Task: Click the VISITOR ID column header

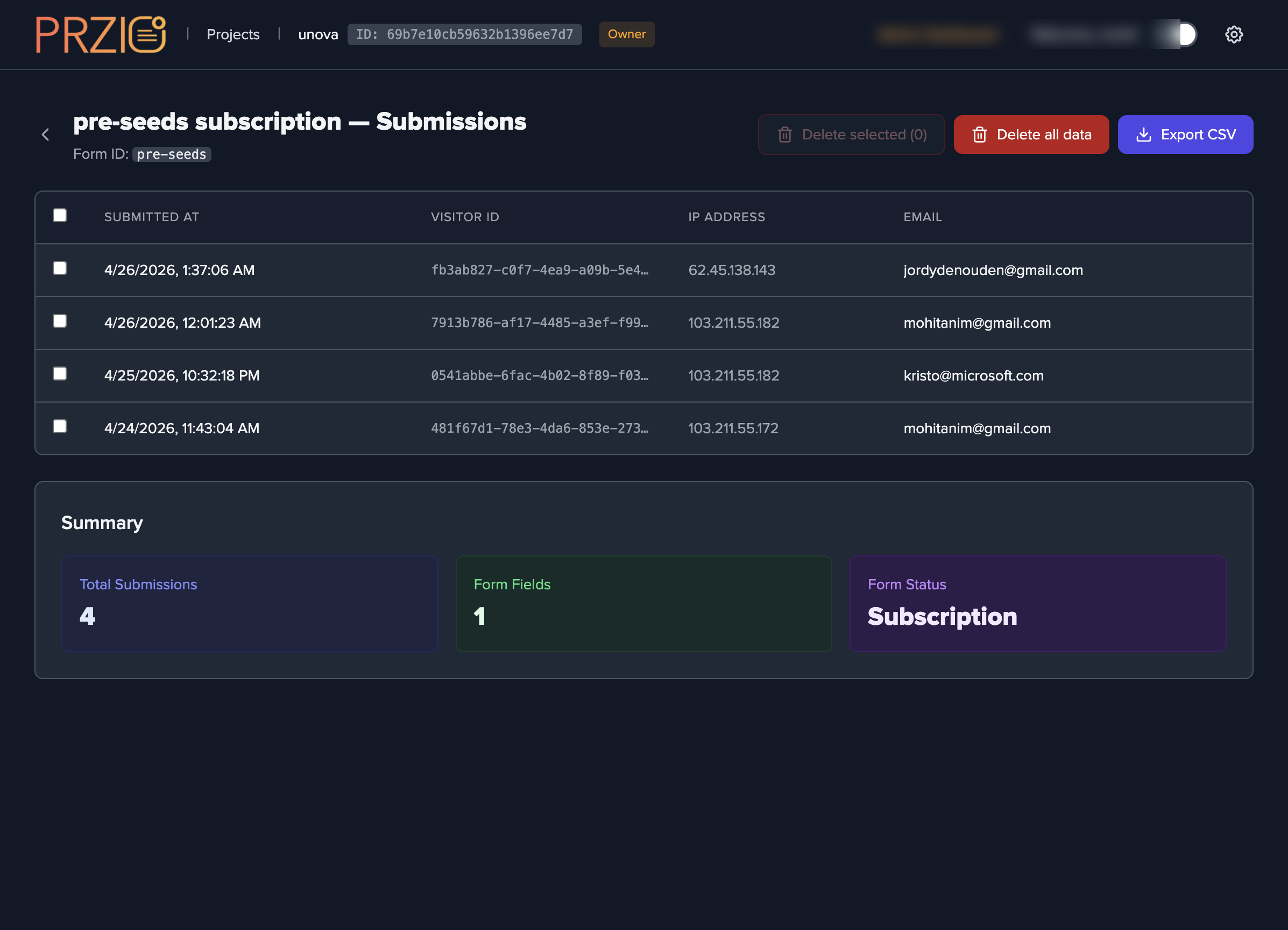Action: coord(464,217)
